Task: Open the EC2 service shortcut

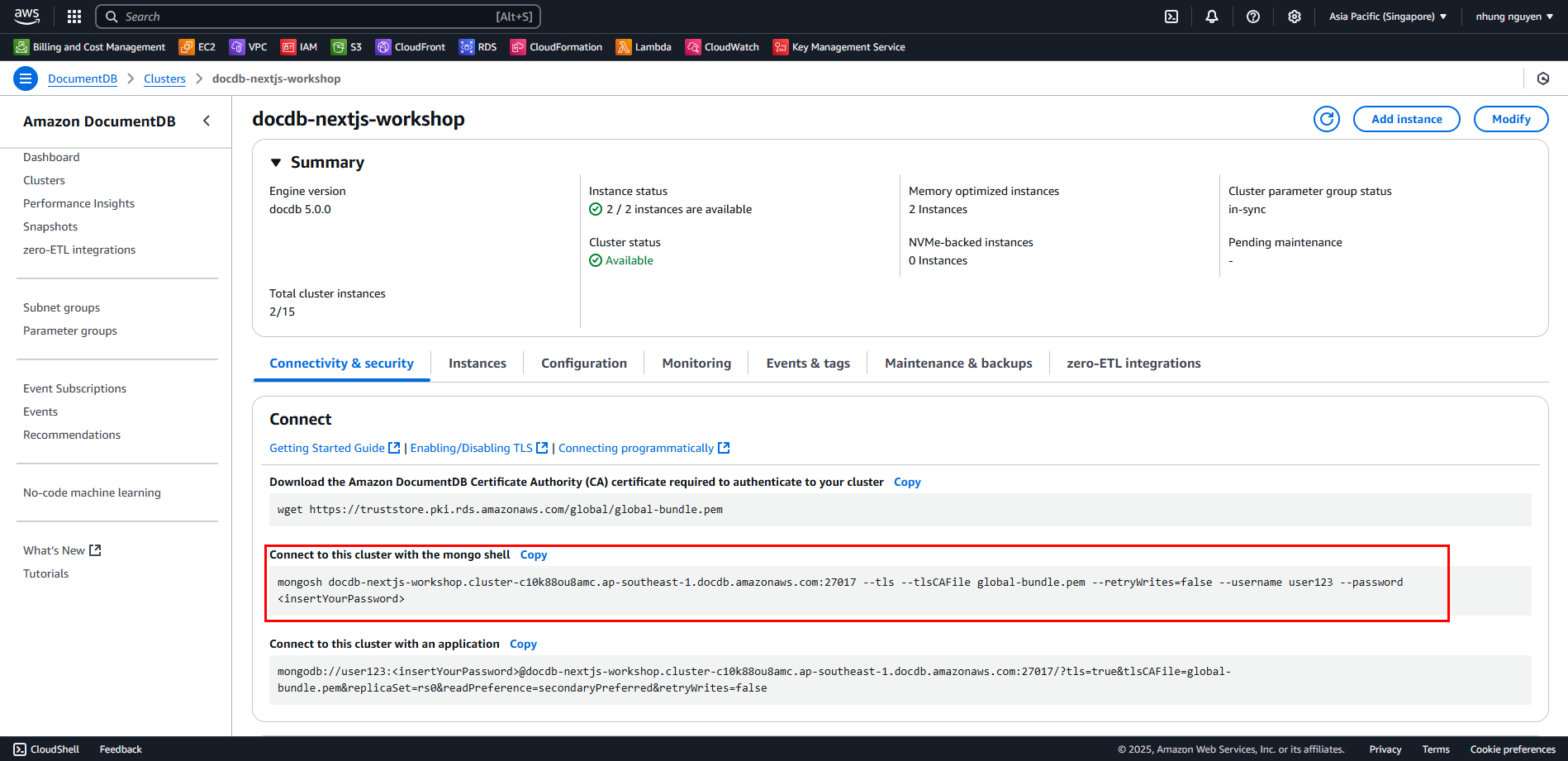Action: pyautogui.click(x=197, y=47)
